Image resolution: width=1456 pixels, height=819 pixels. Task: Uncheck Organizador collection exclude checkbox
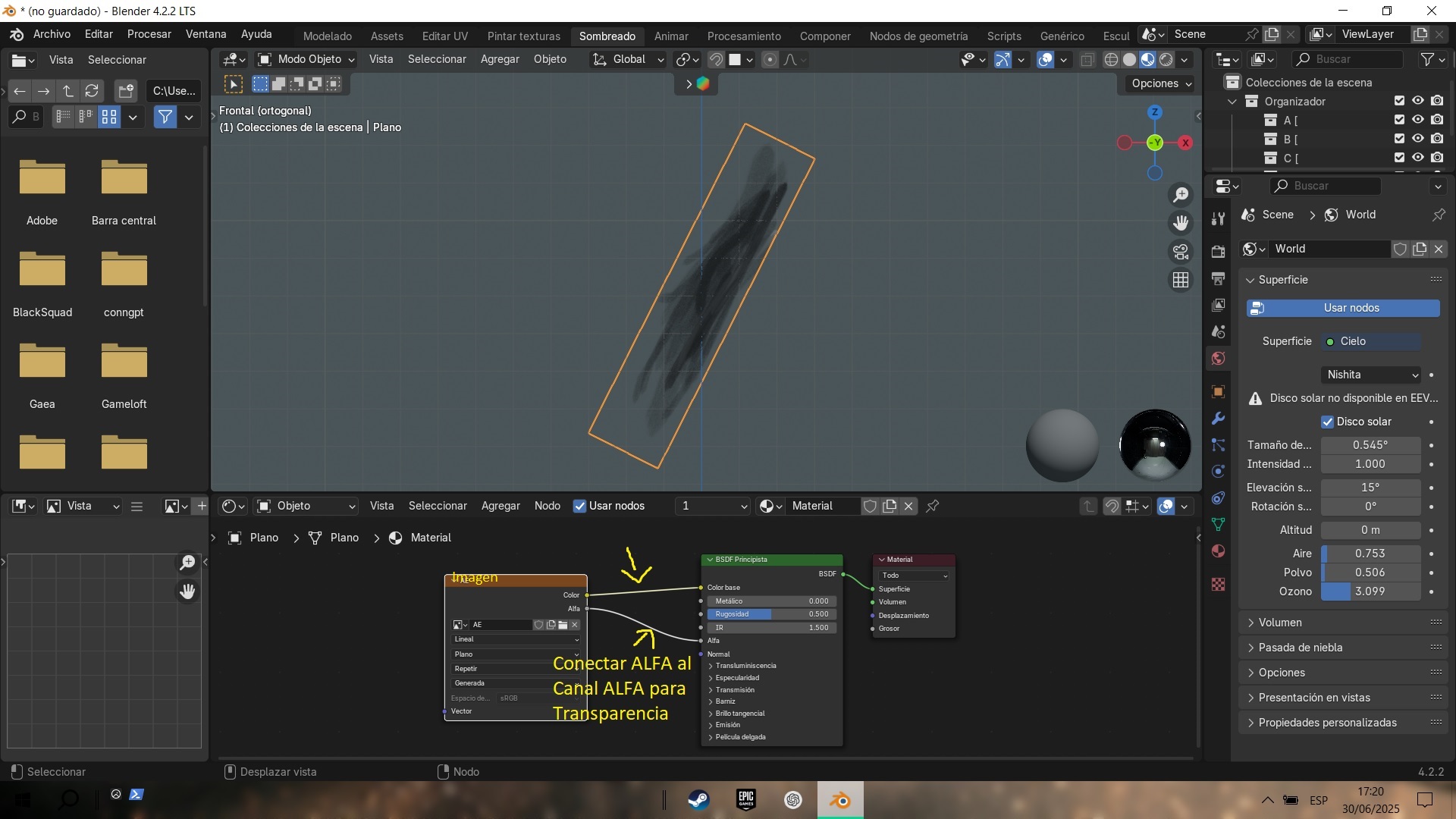click(x=1399, y=101)
